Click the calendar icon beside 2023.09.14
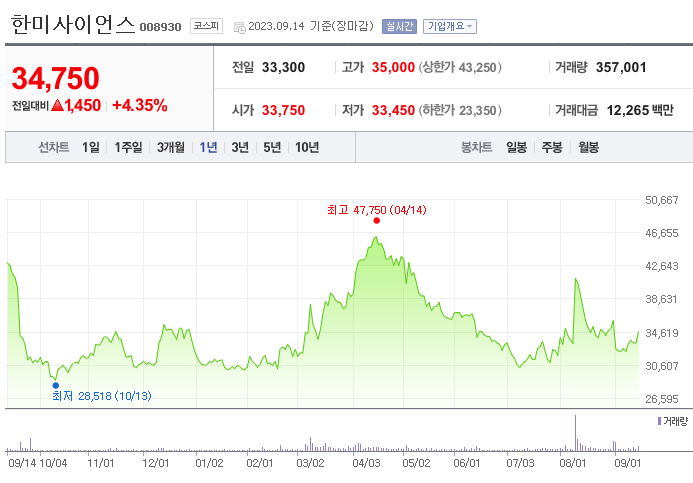The height and width of the screenshot is (483, 693). point(240,27)
